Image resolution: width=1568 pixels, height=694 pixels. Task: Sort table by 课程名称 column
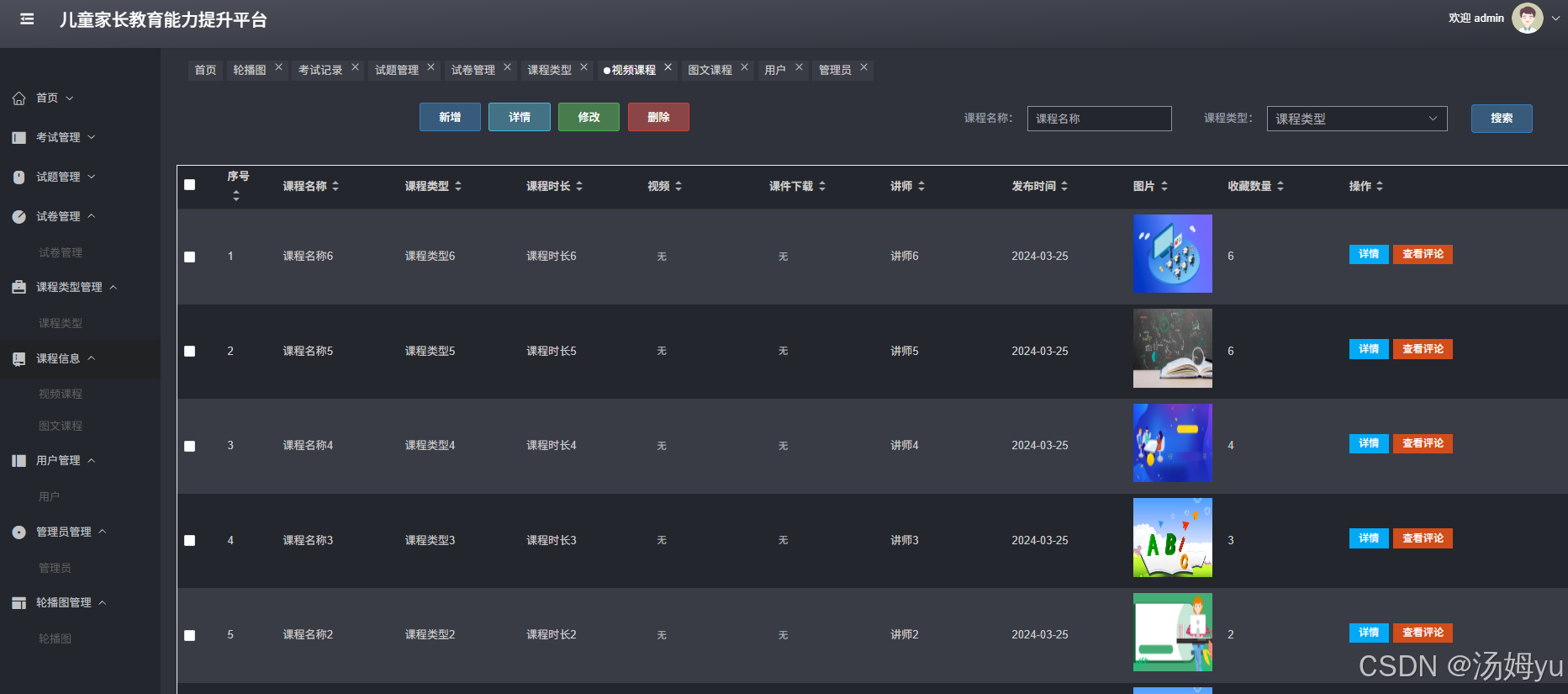(335, 186)
